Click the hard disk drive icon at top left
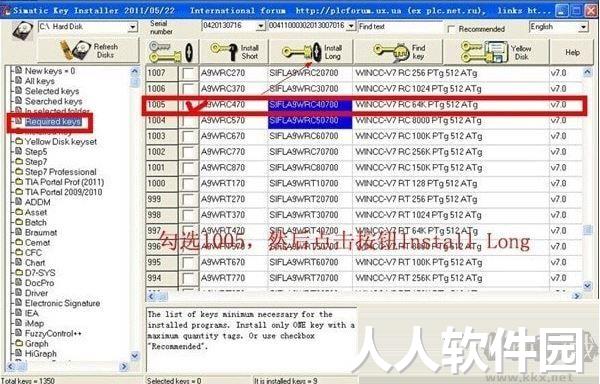The width and height of the screenshot is (600, 384). 22,31
